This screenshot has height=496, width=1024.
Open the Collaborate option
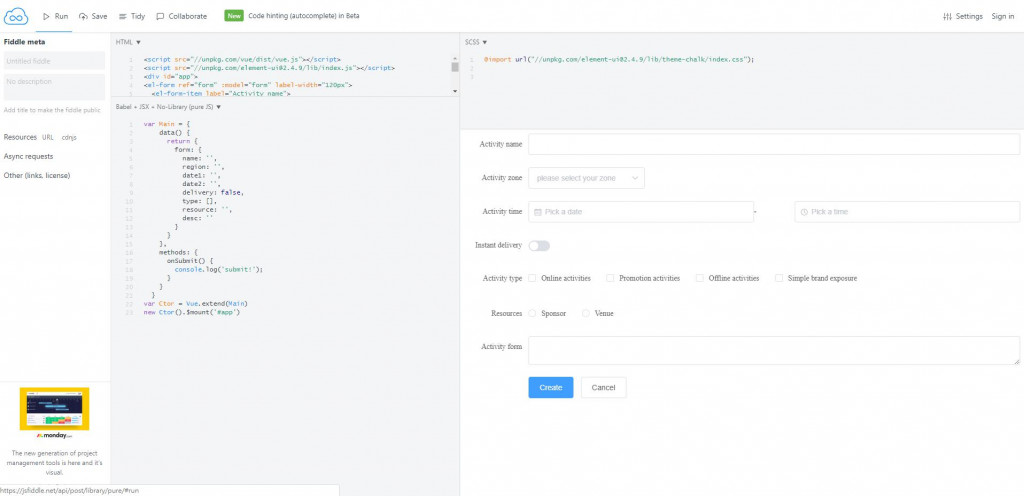pyautogui.click(x=182, y=16)
